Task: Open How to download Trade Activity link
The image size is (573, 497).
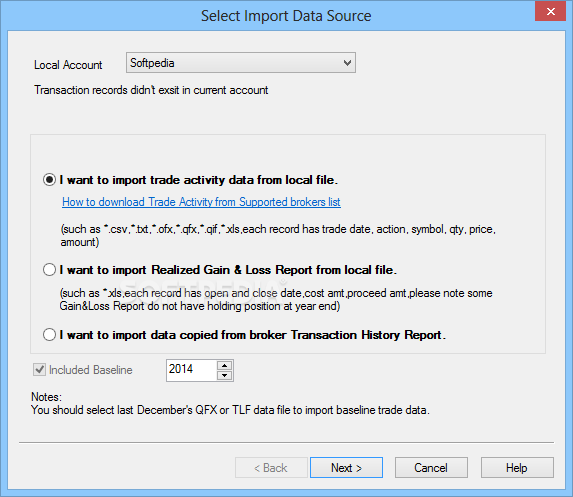Action: [x=201, y=202]
